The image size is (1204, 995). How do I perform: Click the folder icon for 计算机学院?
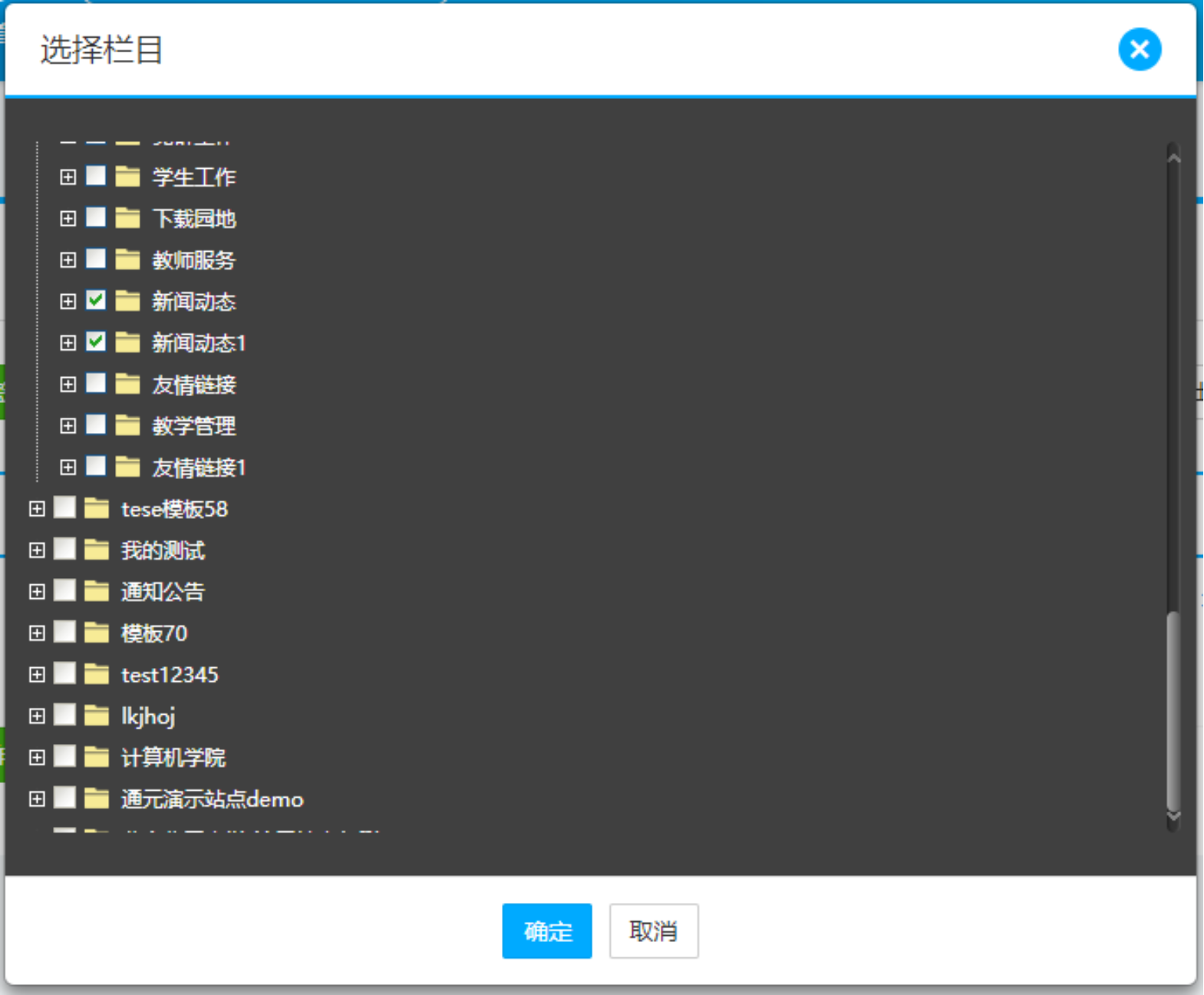pyautogui.click(x=97, y=757)
